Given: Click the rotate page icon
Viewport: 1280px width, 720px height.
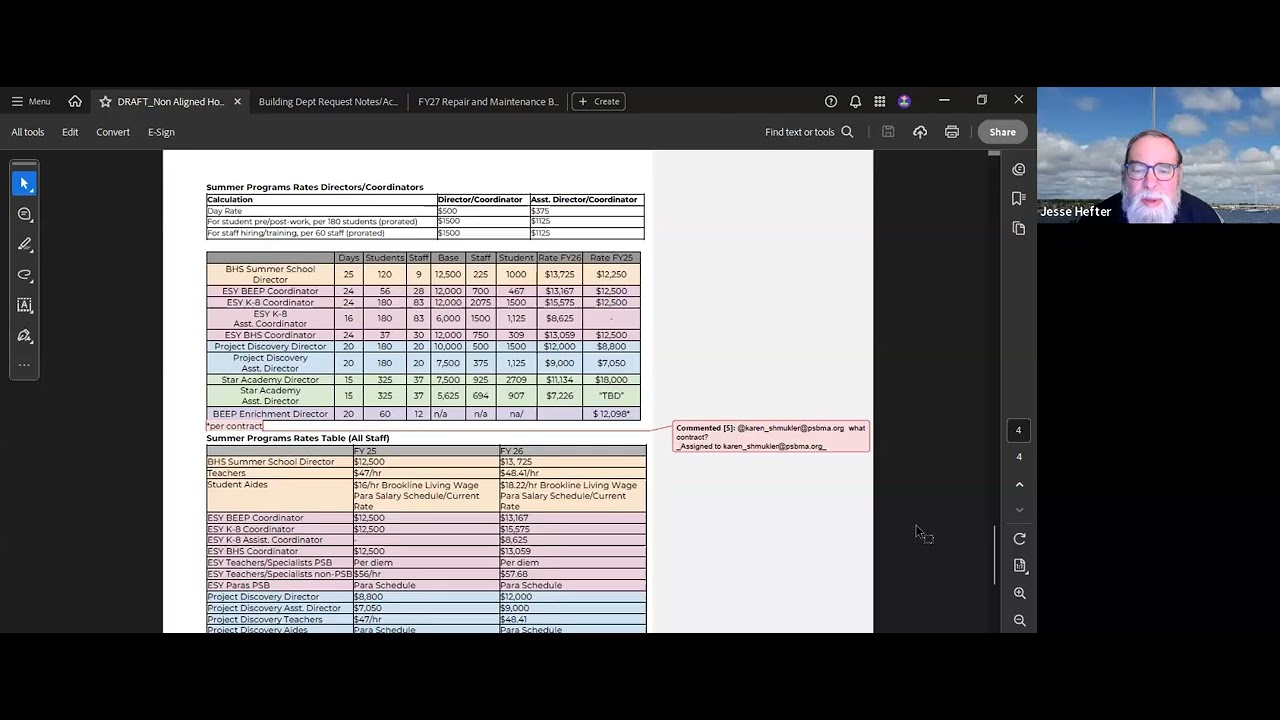Looking at the screenshot, I should tap(1020, 539).
